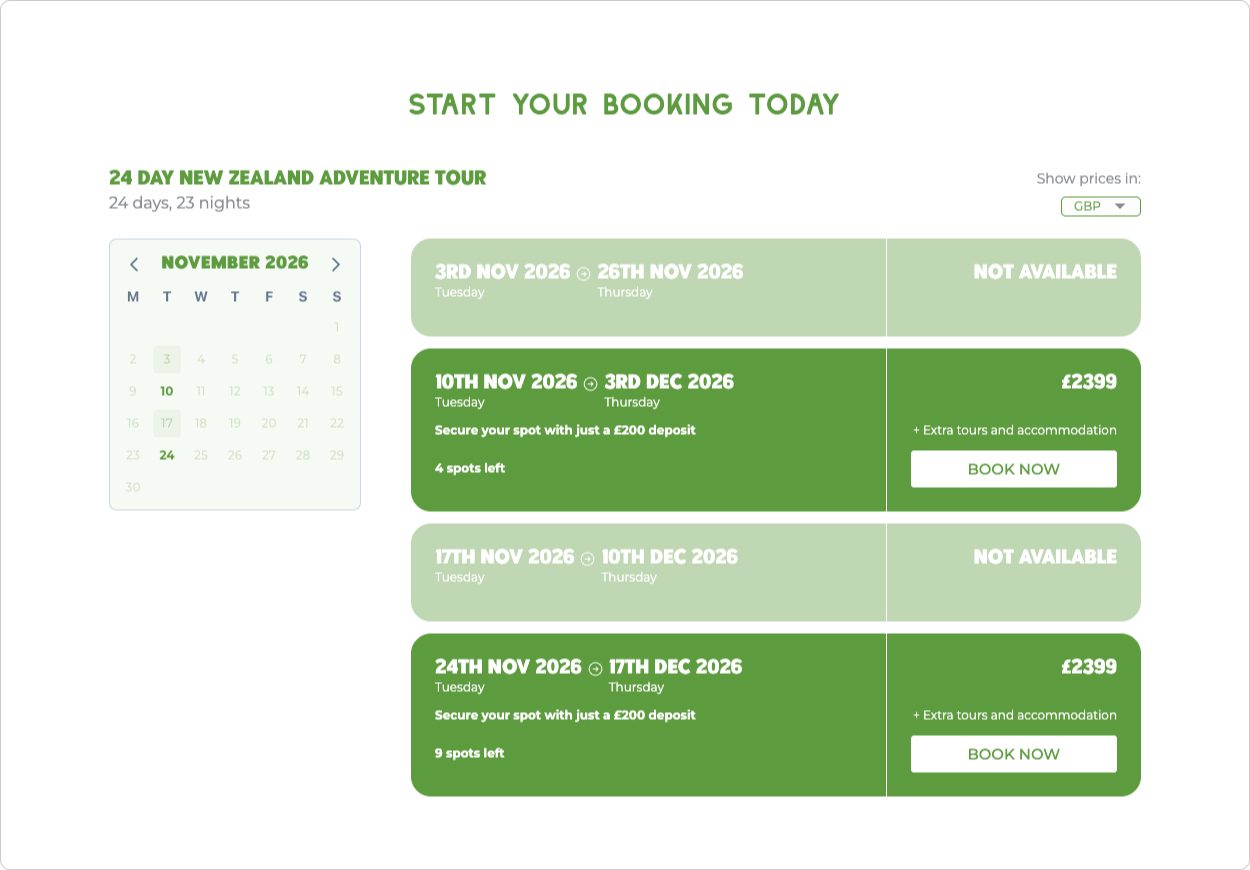This screenshot has width=1250, height=870.
Task: Select November 10 in the calendar
Action: (167, 391)
